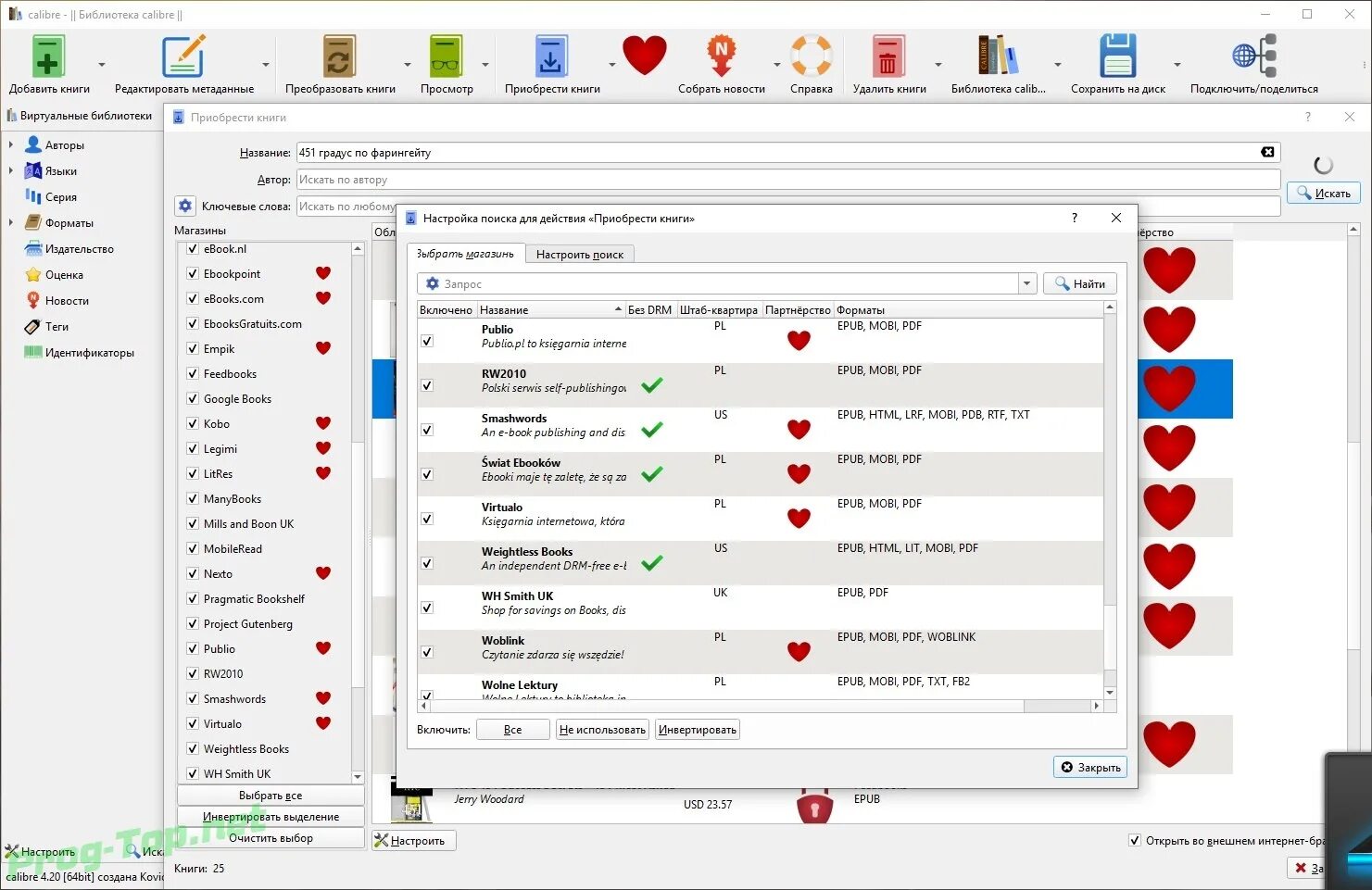Uncheck Google Books in the stores list
This screenshot has width=1372, height=890.
point(193,398)
